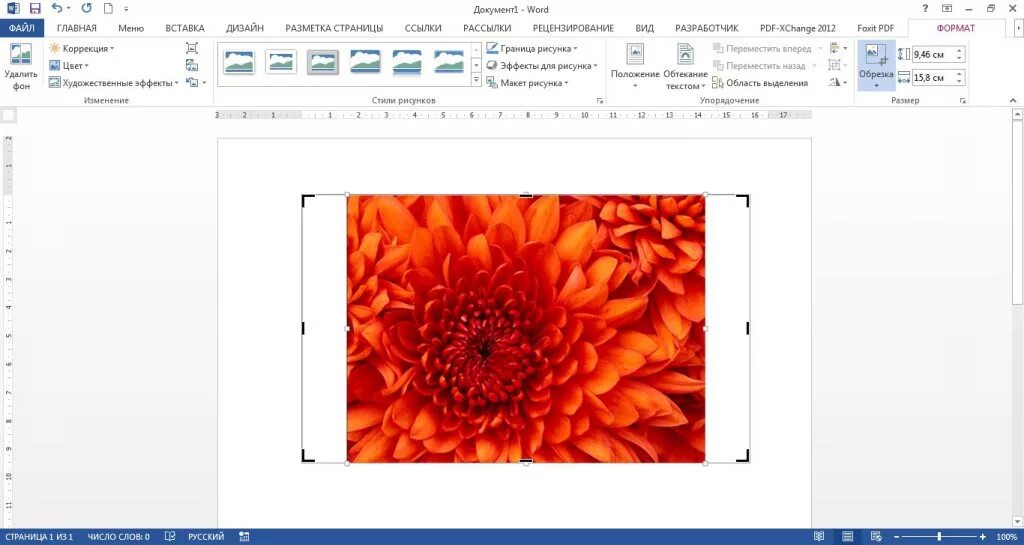The image size is (1024, 545).
Task: Collapse the ribbon with arrow icon
Action: coord(1013,101)
